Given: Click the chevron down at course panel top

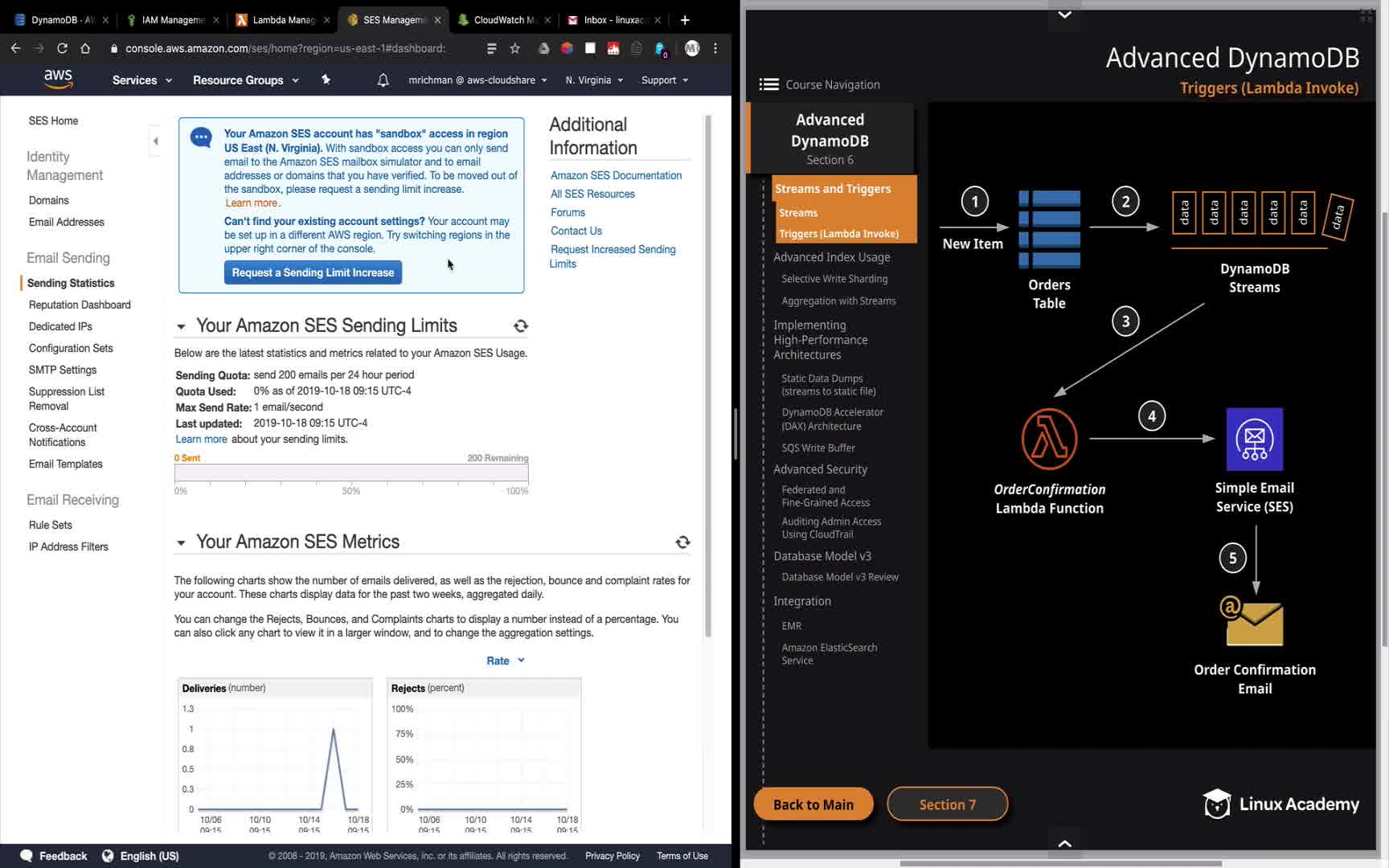Looking at the screenshot, I should [x=1064, y=14].
